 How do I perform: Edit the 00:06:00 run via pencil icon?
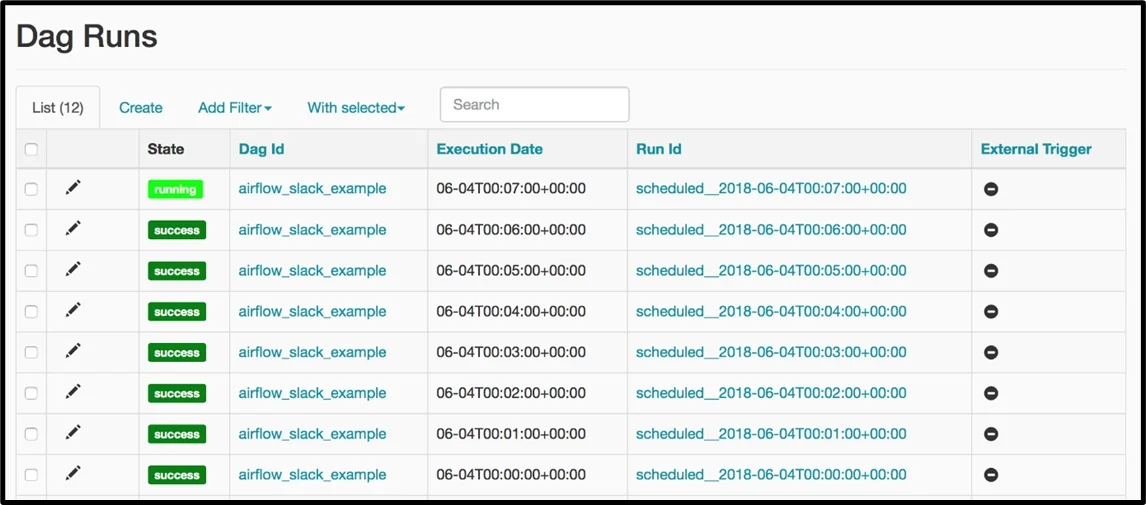click(73, 229)
